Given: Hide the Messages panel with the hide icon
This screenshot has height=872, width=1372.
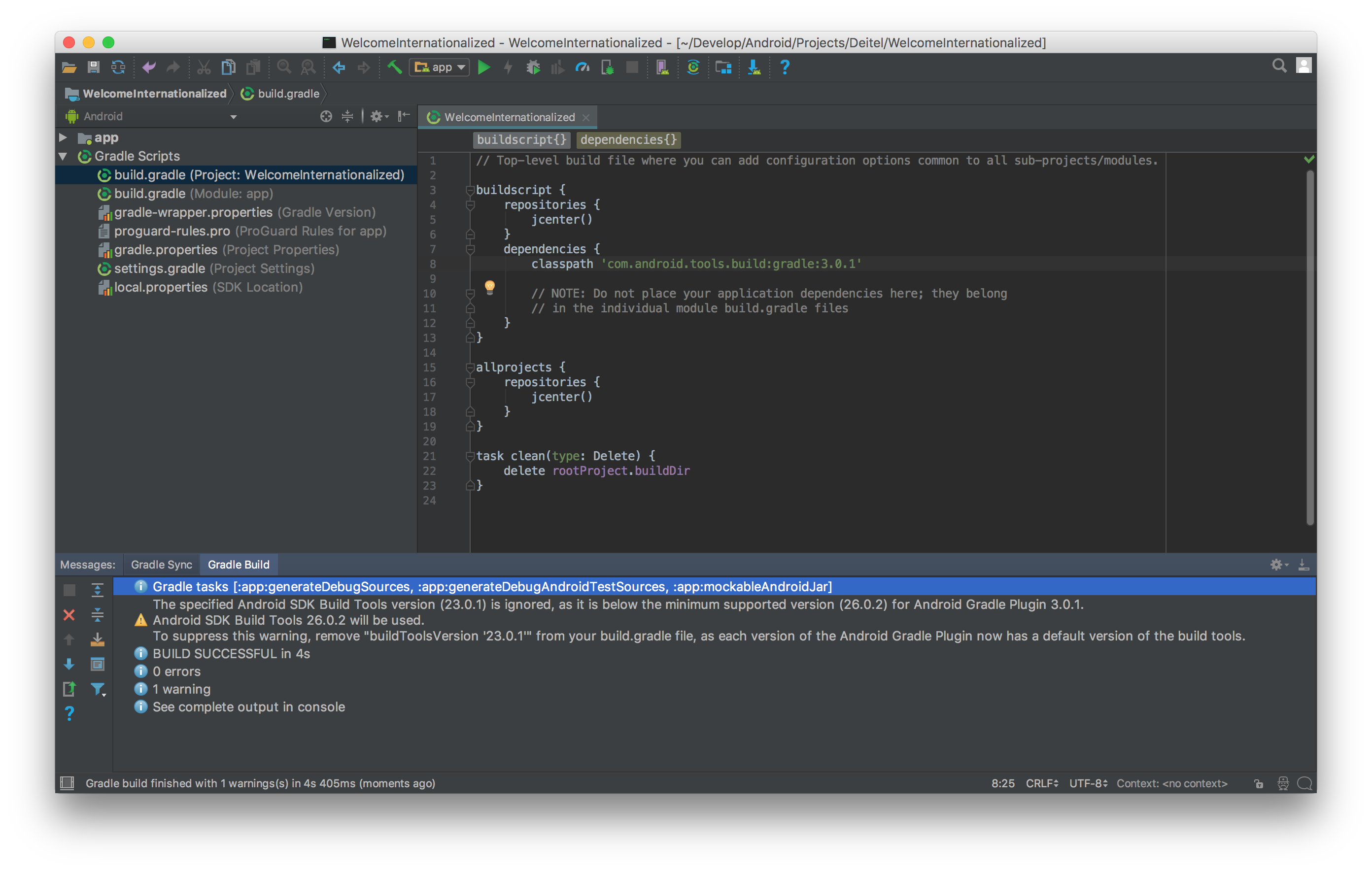Looking at the screenshot, I should [1303, 565].
